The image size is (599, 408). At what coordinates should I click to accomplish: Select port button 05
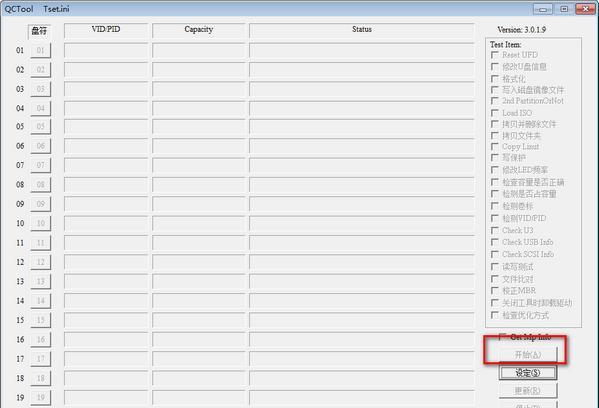(x=40, y=126)
